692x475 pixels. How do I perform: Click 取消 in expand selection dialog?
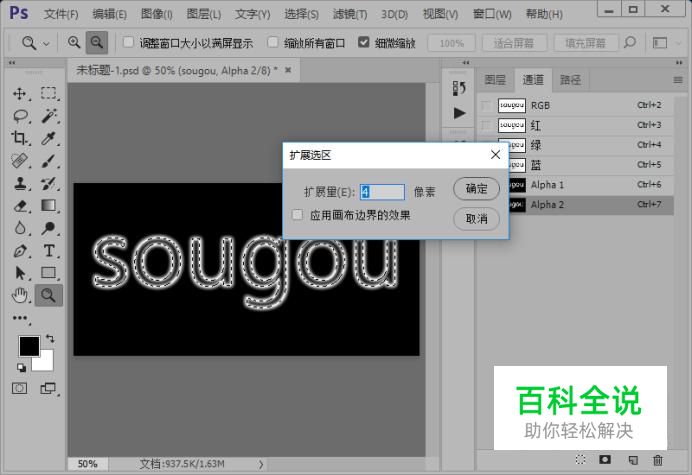pos(476,219)
